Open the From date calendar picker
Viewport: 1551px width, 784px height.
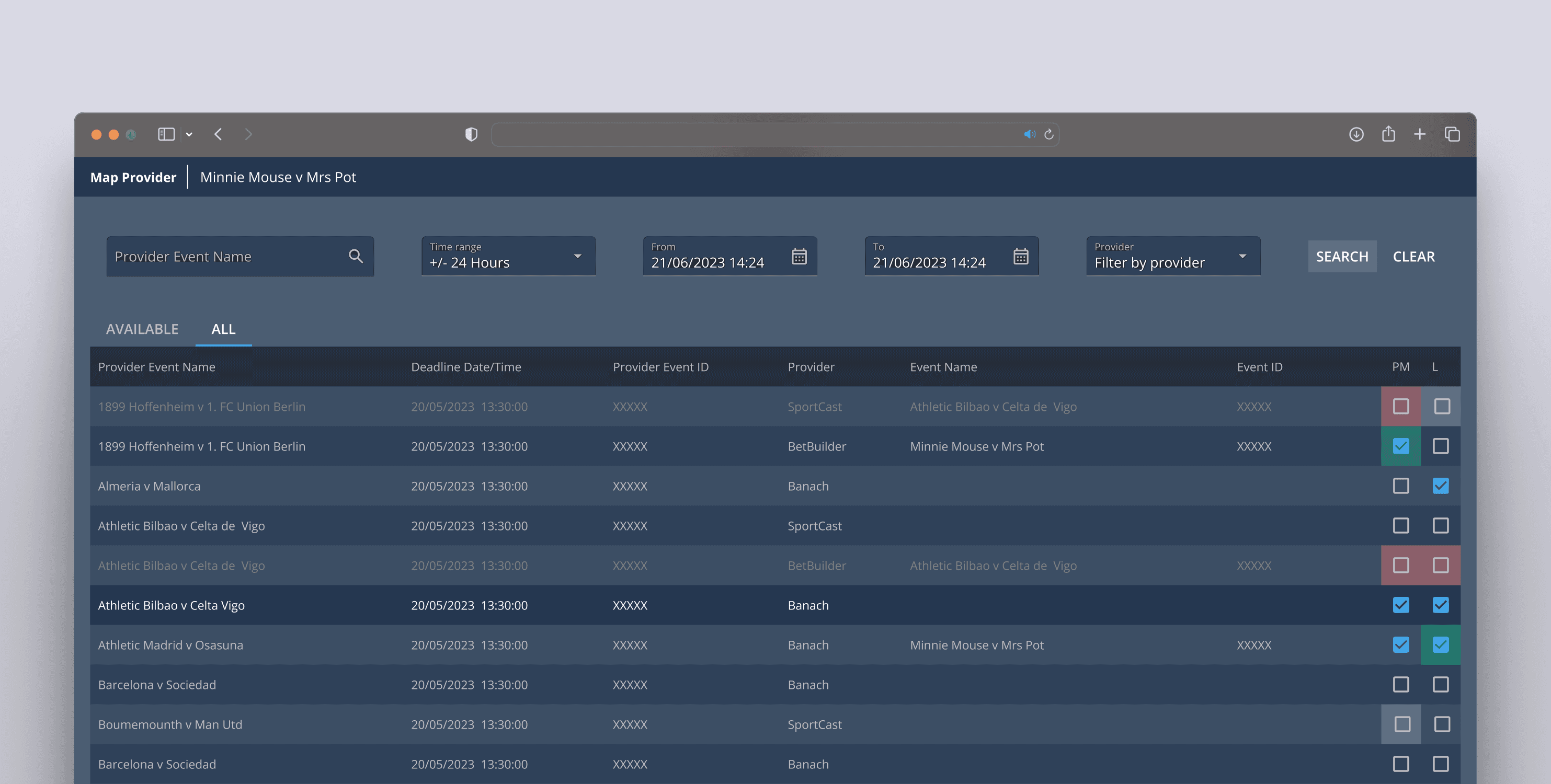799,256
